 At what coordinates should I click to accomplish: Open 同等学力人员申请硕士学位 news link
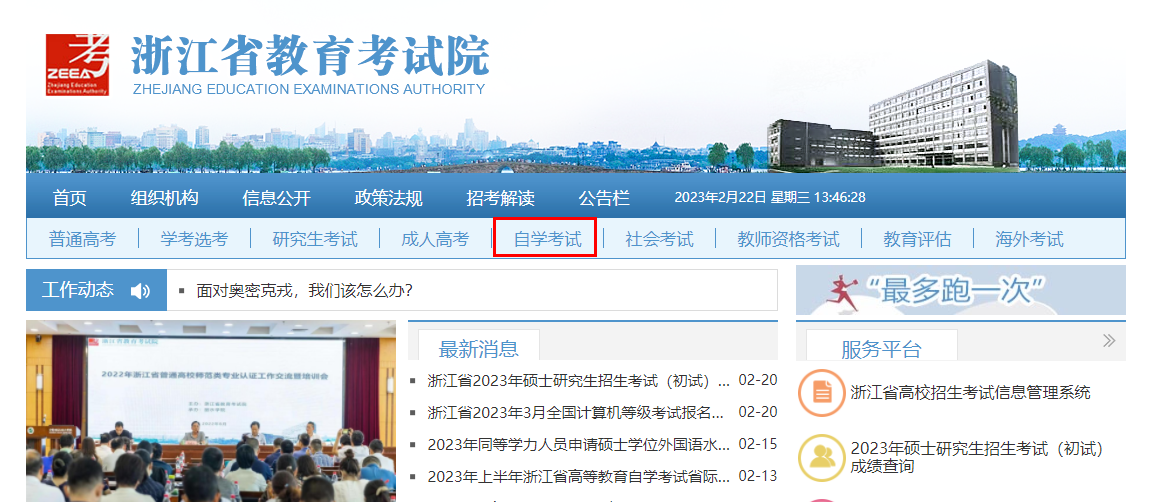tap(578, 444)
